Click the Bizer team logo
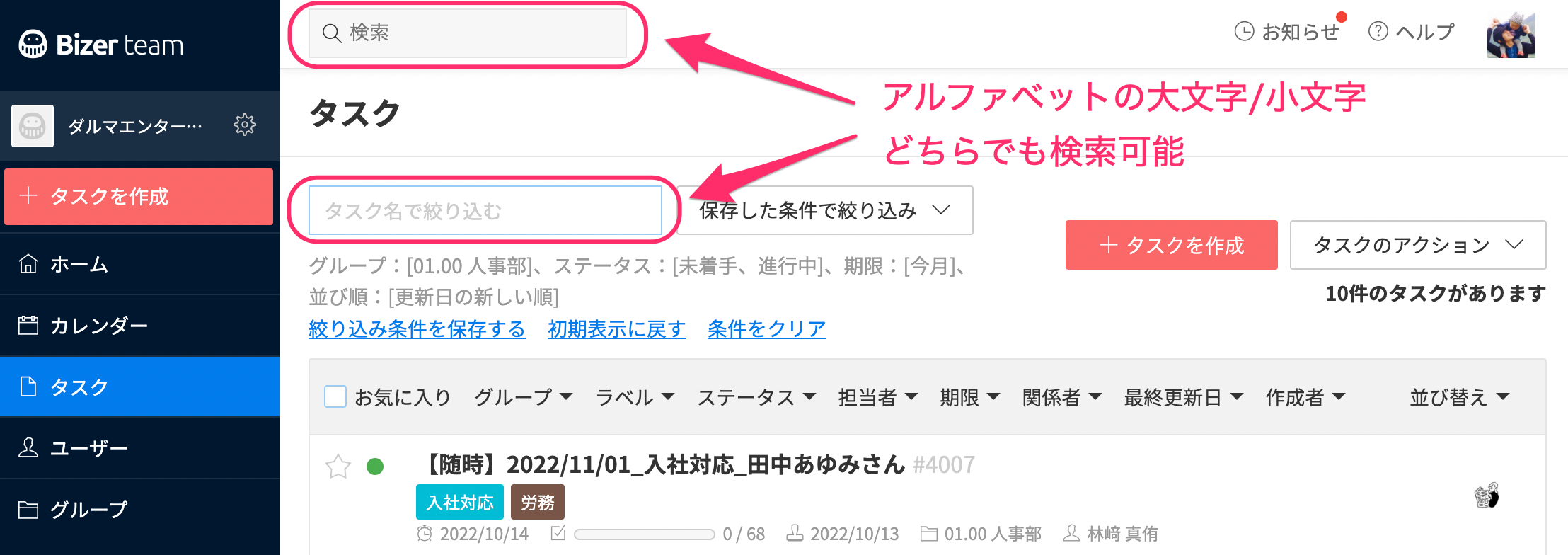Screen dimensions: 1568x555 coord(101,45)
